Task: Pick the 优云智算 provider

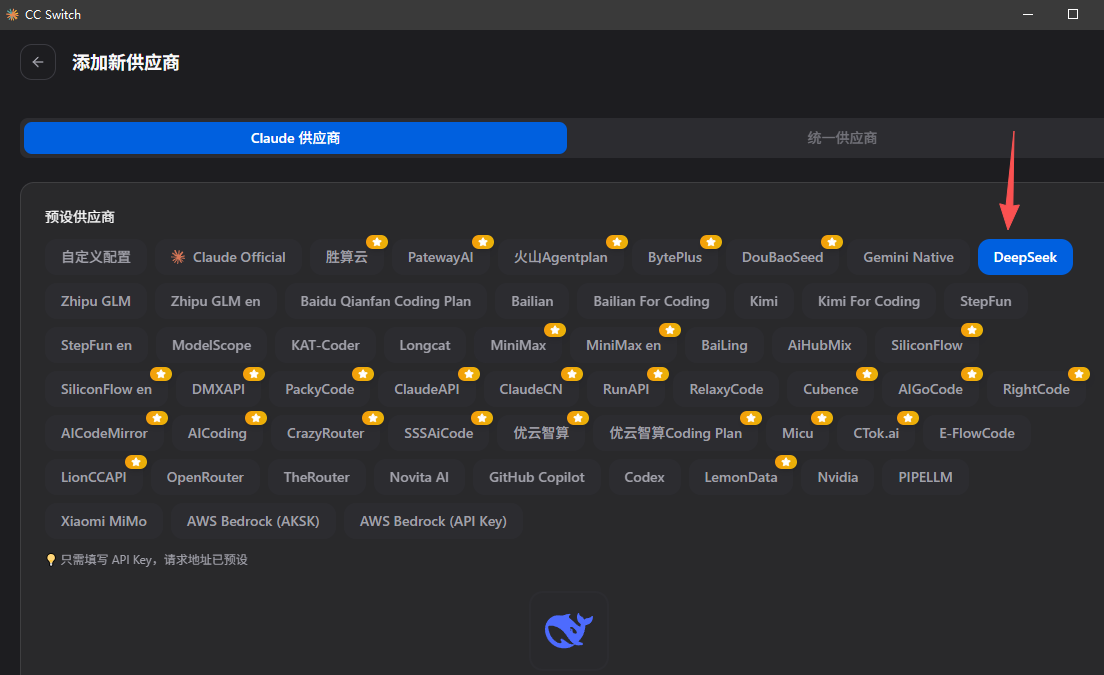Action: click(x=541, y=433)
